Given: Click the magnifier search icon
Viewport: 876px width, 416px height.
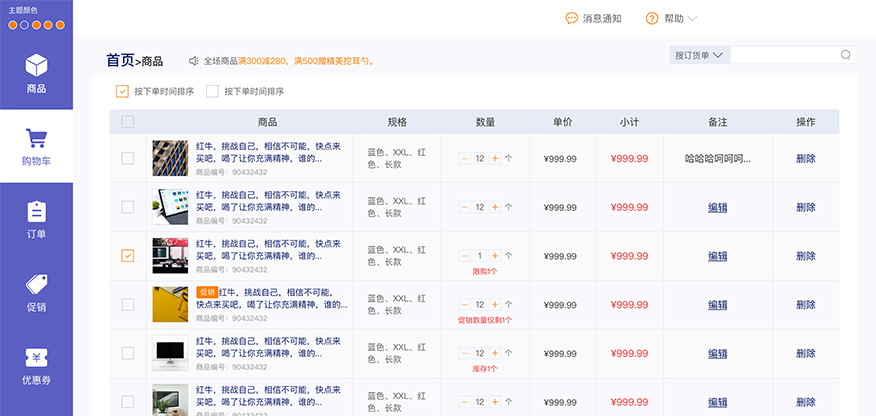Looking at the screenshot, I should [845, 55].
